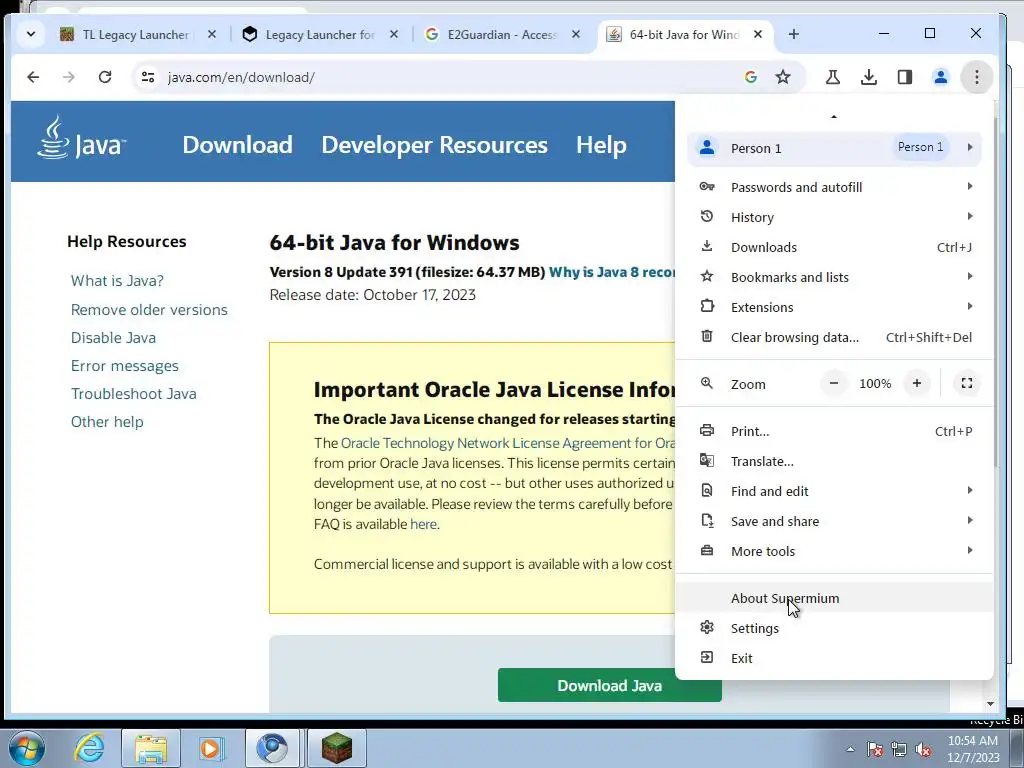This screenshot has height=768, width=1024.
Task: Select Clear browsing data menu item
Action: click(x=835, y=338)
